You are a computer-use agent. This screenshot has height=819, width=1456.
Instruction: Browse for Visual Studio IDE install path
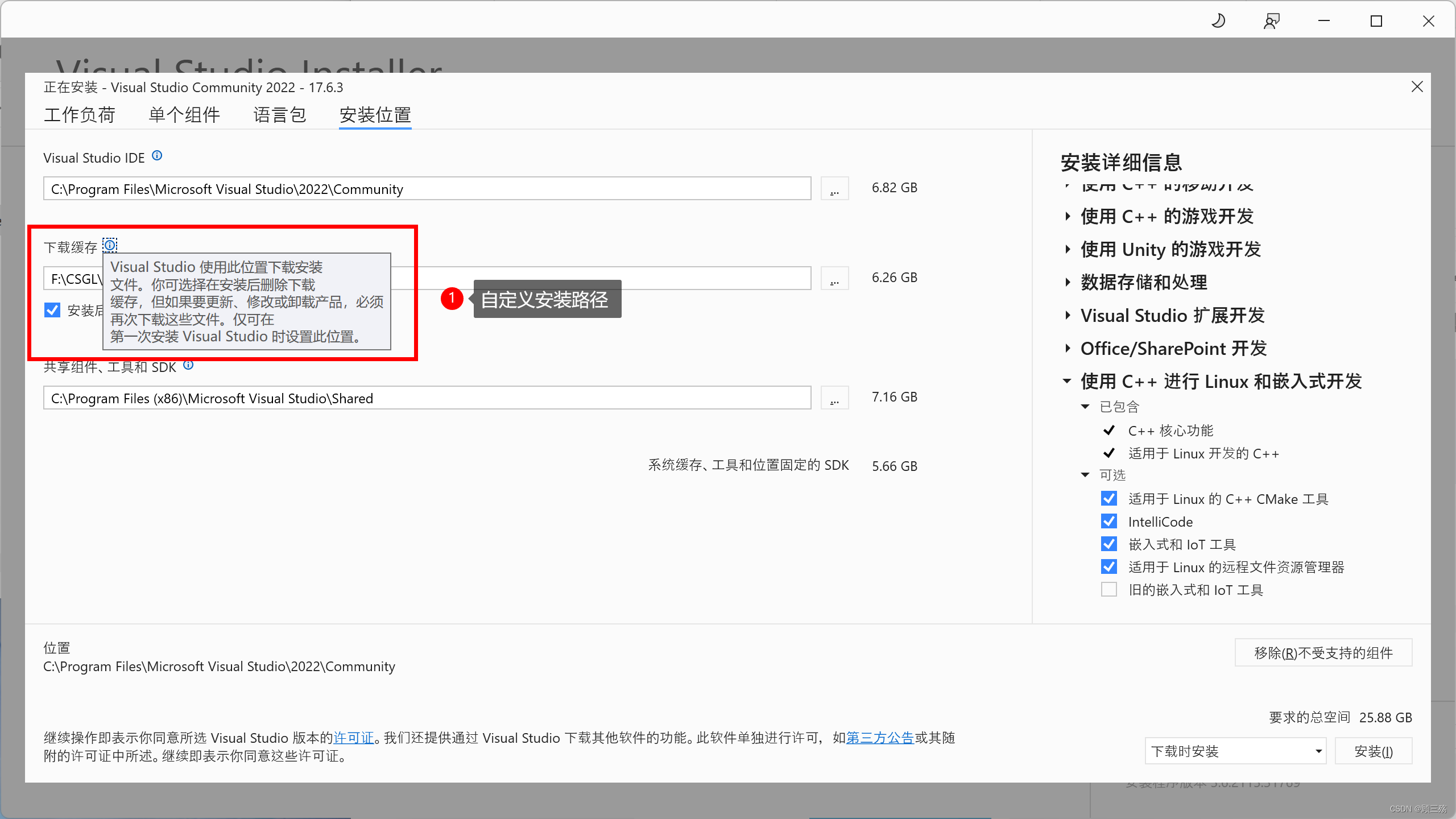click(834, 188)
